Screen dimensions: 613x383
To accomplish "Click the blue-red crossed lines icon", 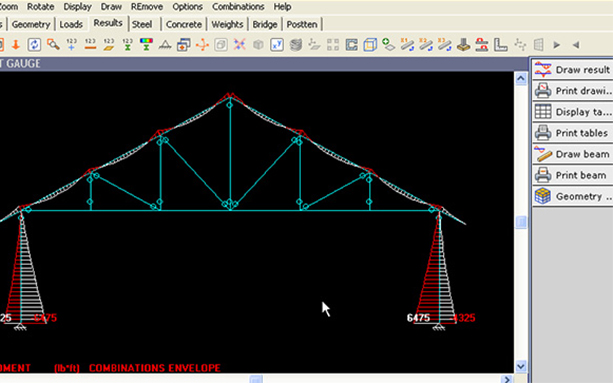I will (239, 45).
